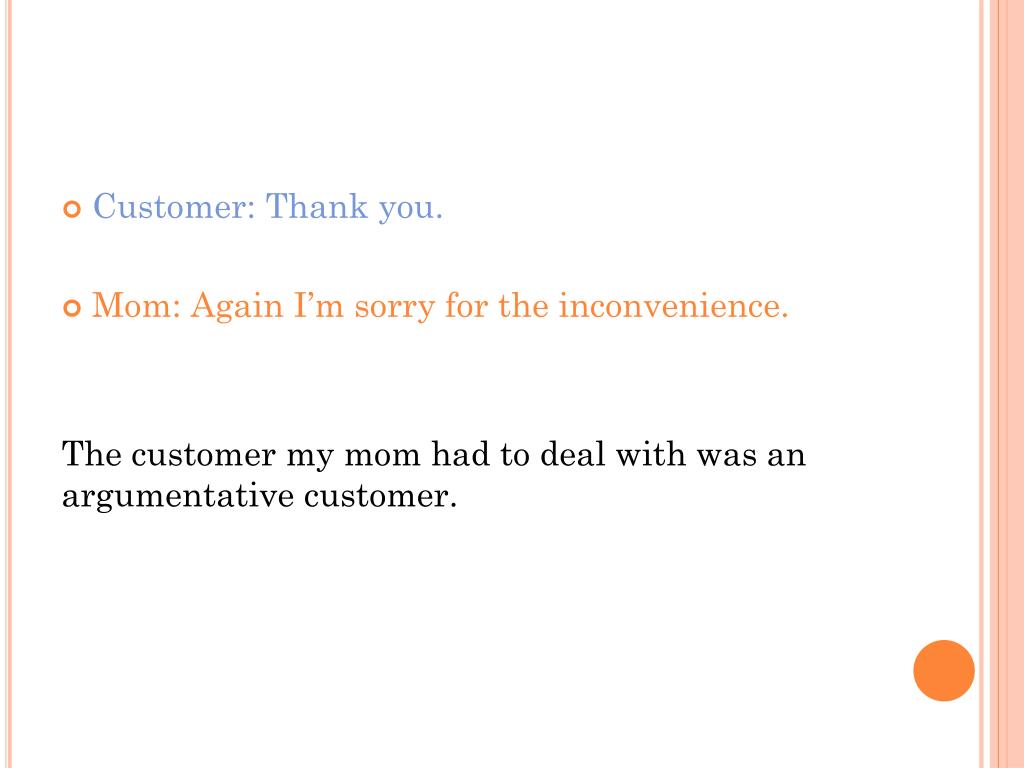This screenshot has height=768, width=1024.
Task: Click the final word "customer." of the paragraph
Action: (x=380, y=495)
